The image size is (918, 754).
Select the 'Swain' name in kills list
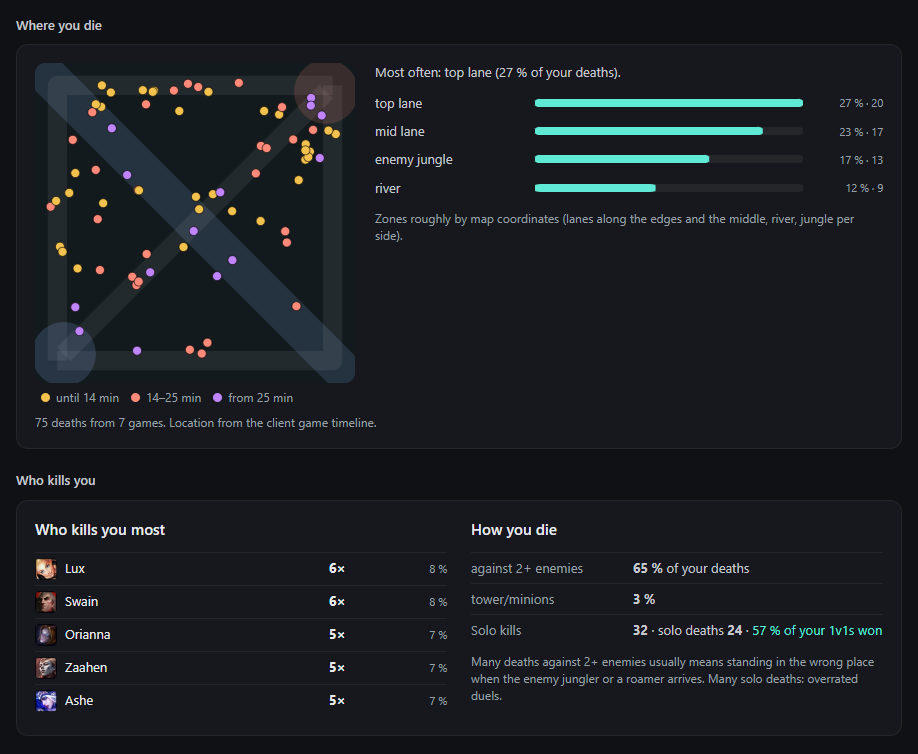coord(81,601)
